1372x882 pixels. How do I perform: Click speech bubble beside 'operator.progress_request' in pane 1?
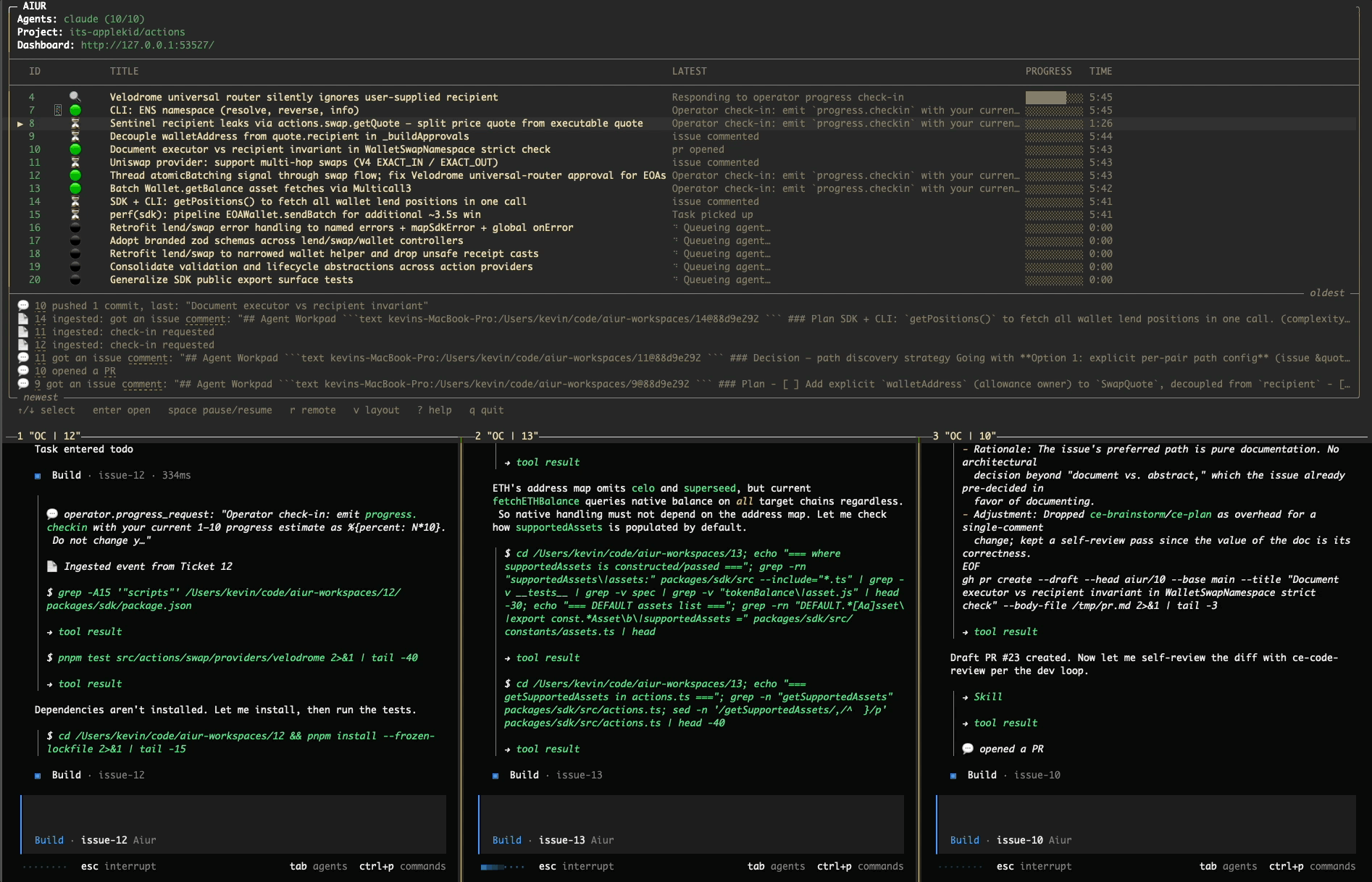click(52, 514)
